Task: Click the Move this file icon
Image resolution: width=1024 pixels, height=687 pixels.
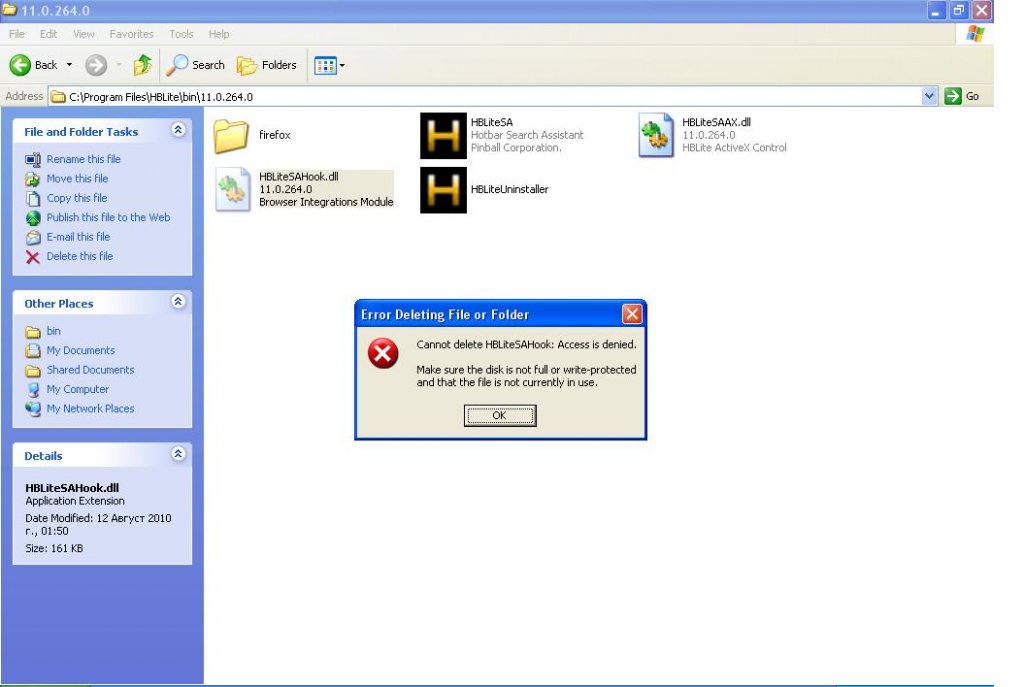Action: tap(33, 179)
